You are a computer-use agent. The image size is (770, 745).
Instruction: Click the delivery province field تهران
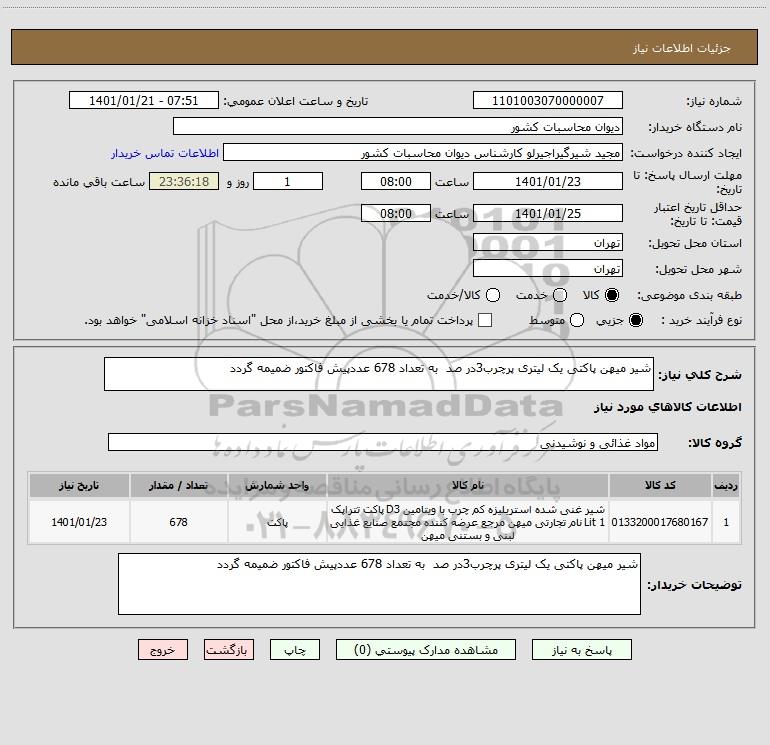click(548, 242)
